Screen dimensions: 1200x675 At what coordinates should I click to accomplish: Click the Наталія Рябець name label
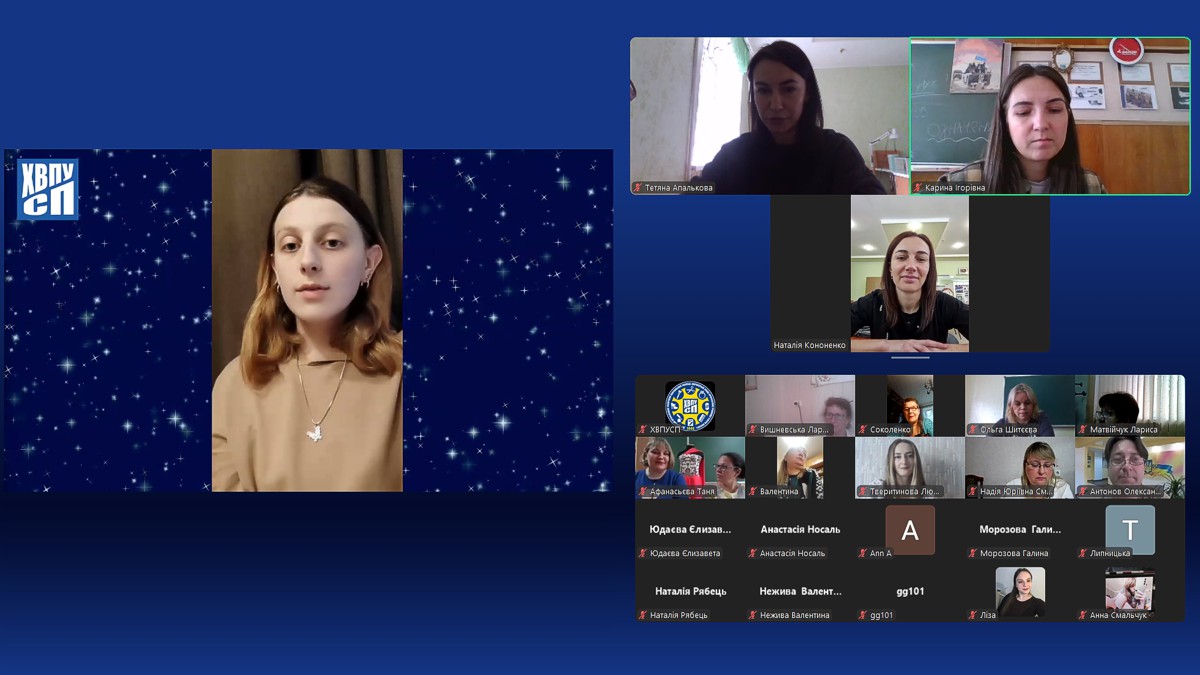(x=690, y=591)
